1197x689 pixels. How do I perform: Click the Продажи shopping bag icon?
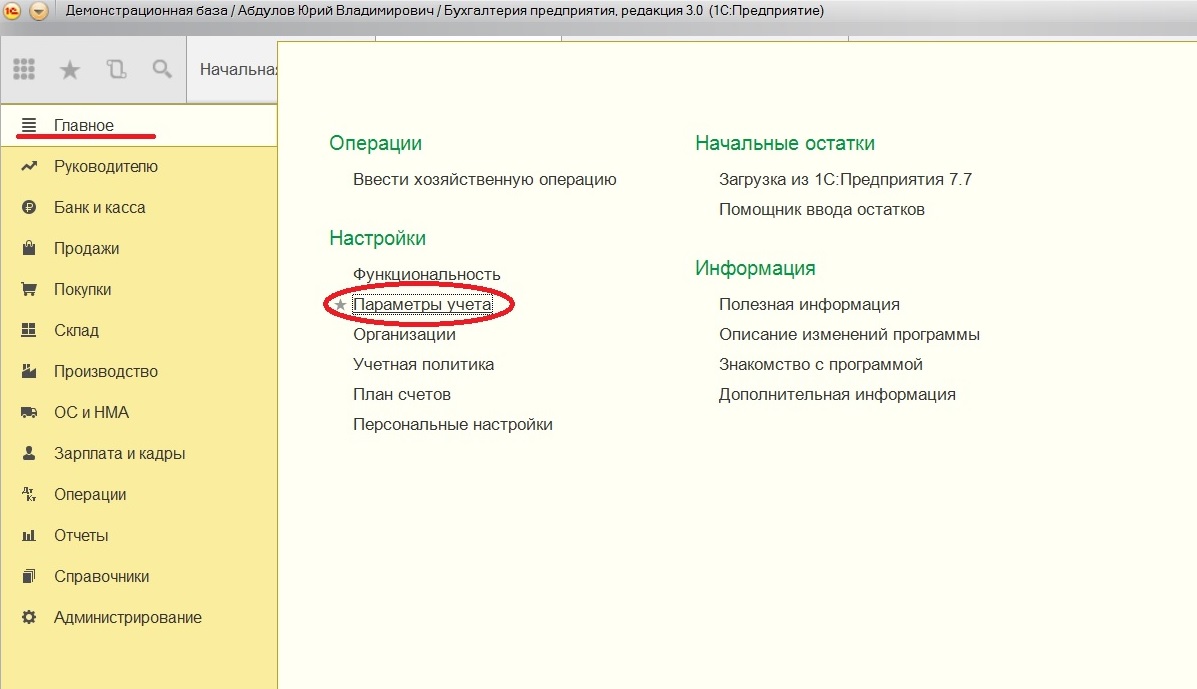[29, 248]
